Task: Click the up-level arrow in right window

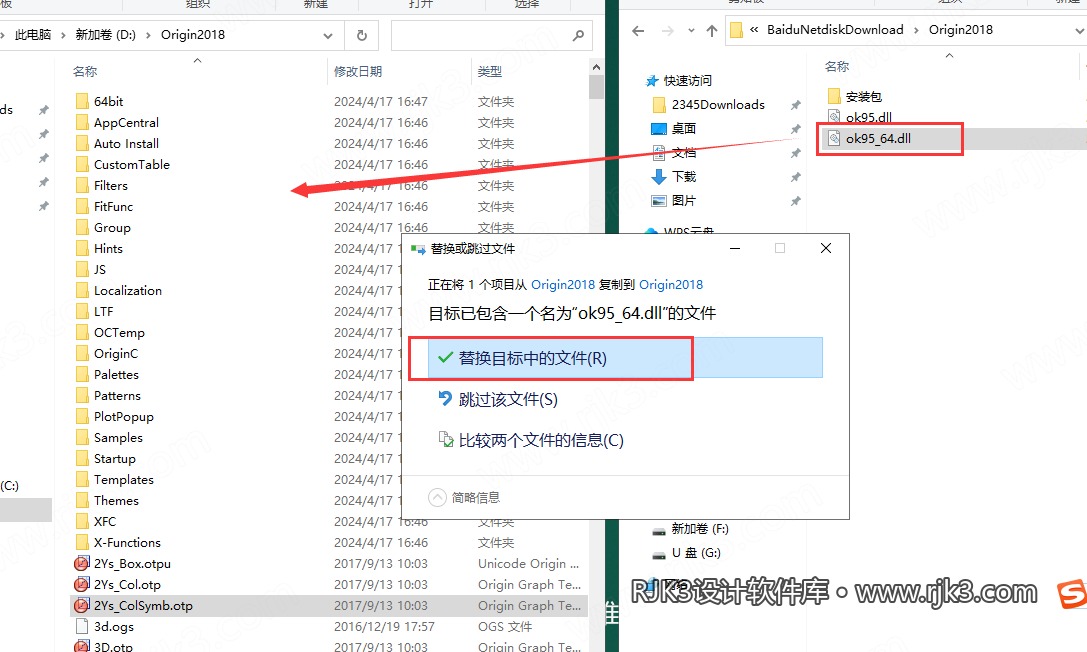Action: coord(712,30)
